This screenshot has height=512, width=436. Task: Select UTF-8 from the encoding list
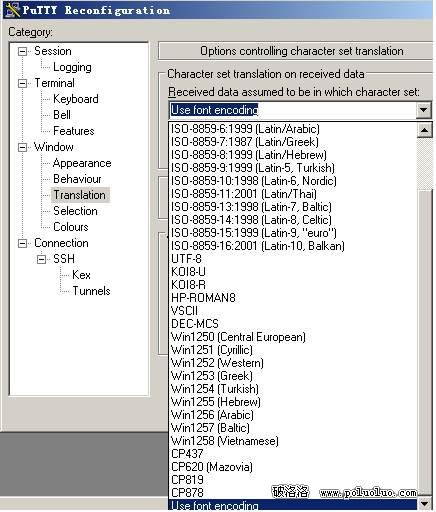(186, 259)
